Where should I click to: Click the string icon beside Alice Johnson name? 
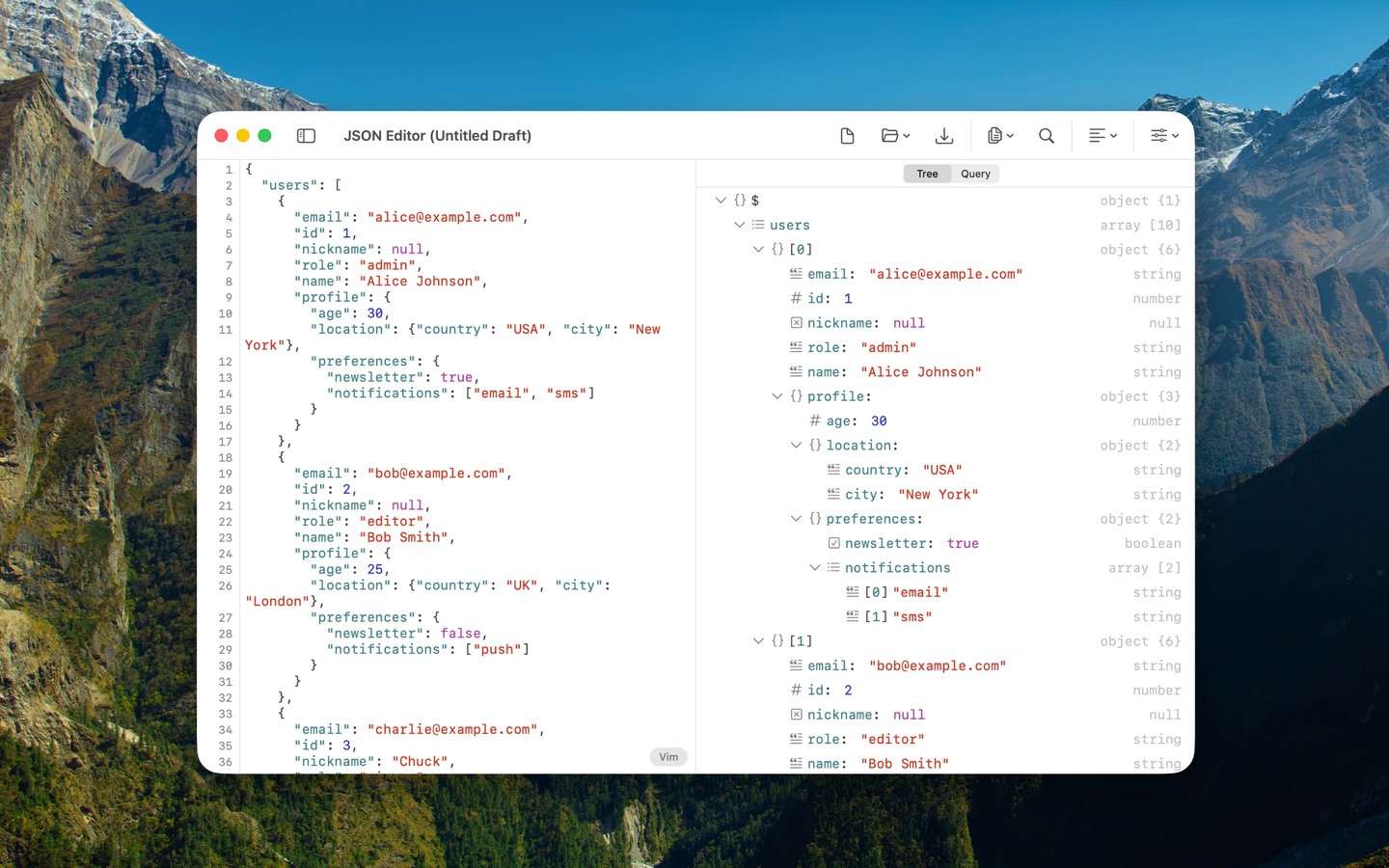click(797, 371)
